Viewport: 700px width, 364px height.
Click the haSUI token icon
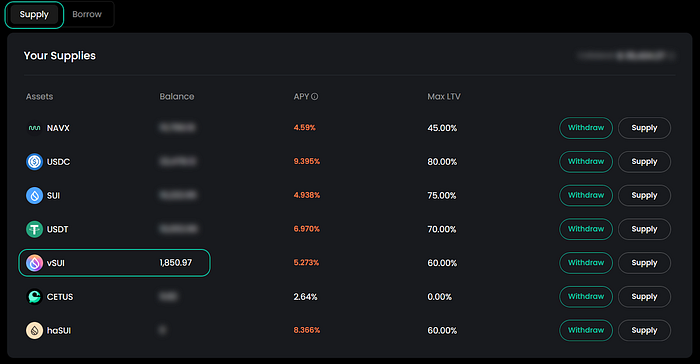pos(34,331)
